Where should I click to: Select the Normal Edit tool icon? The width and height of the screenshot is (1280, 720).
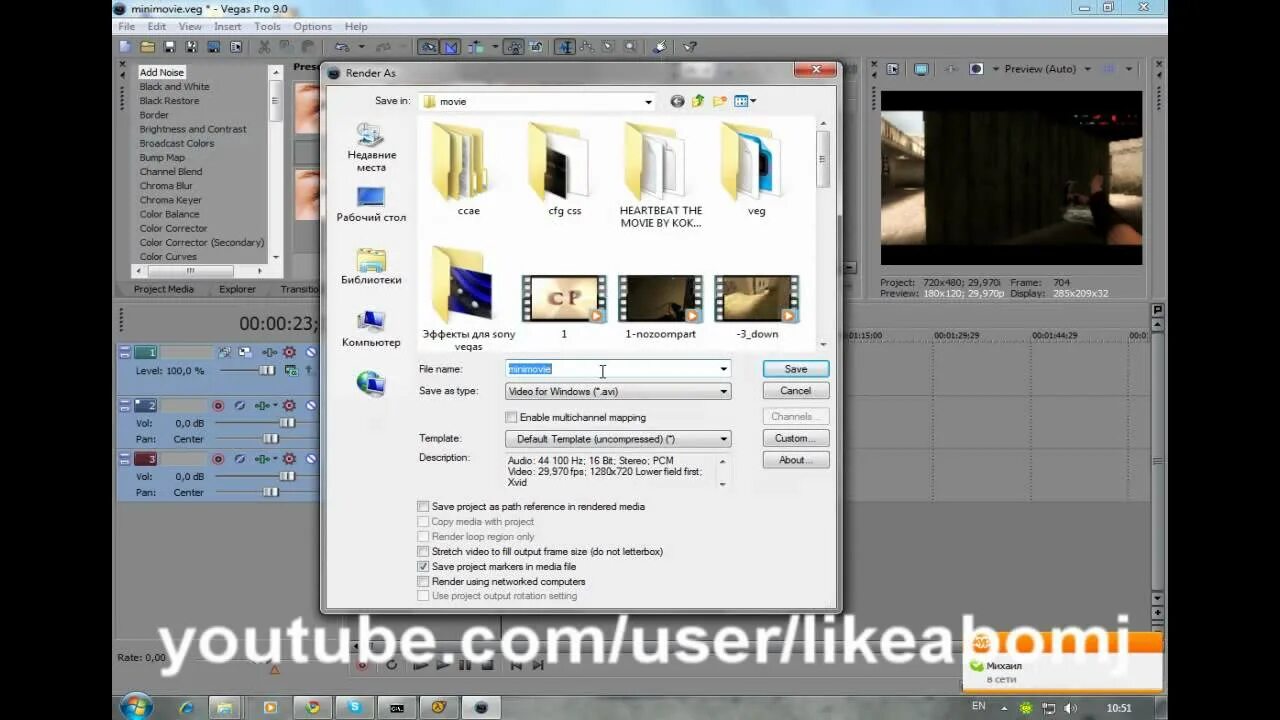tap(564, 46)
